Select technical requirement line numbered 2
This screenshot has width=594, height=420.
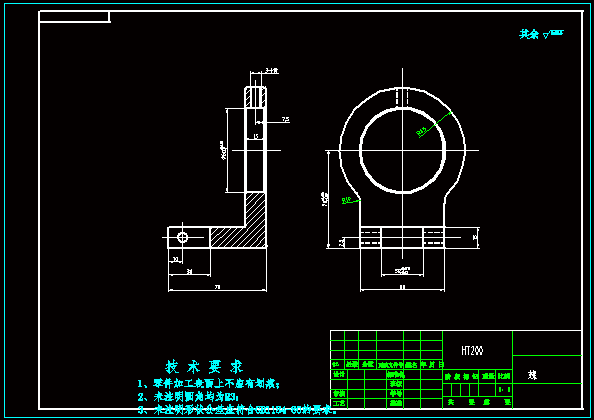pos(188,397)
